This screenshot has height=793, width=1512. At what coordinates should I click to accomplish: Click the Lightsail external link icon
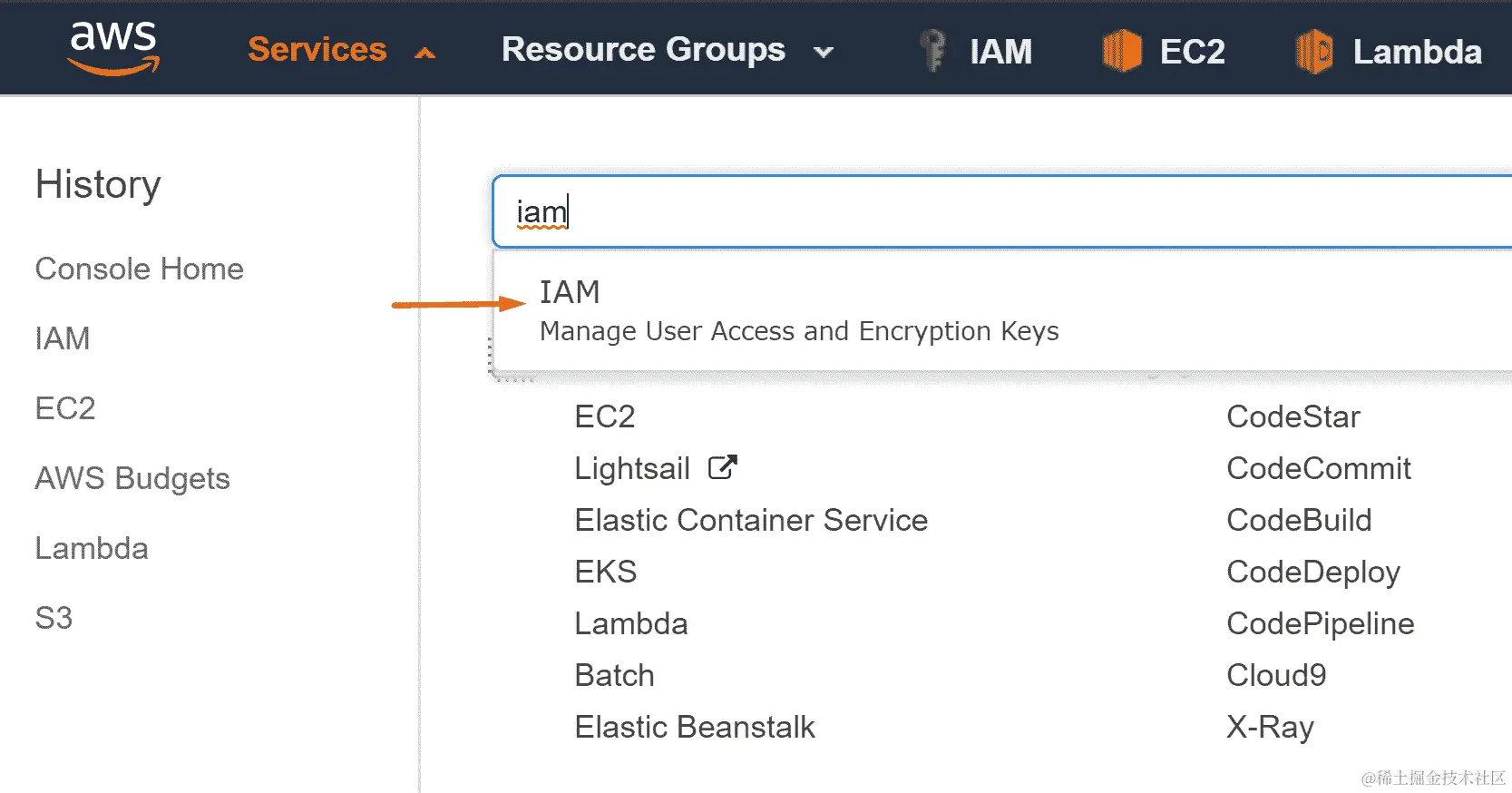coord(723,467)
